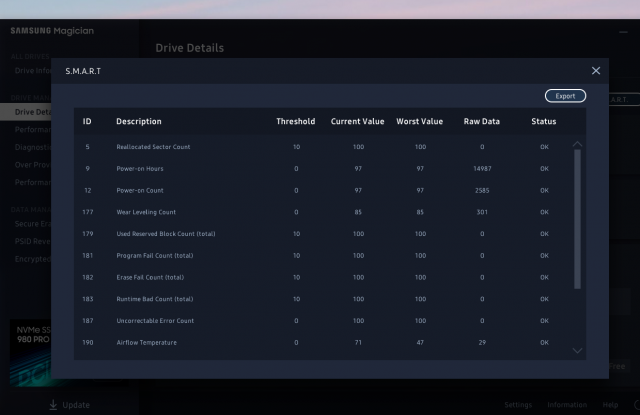The width and height of the screenshot is (640, 415).
Task: Open Settings in the footer
Action: pyautogui.click(x=518, y=405)
